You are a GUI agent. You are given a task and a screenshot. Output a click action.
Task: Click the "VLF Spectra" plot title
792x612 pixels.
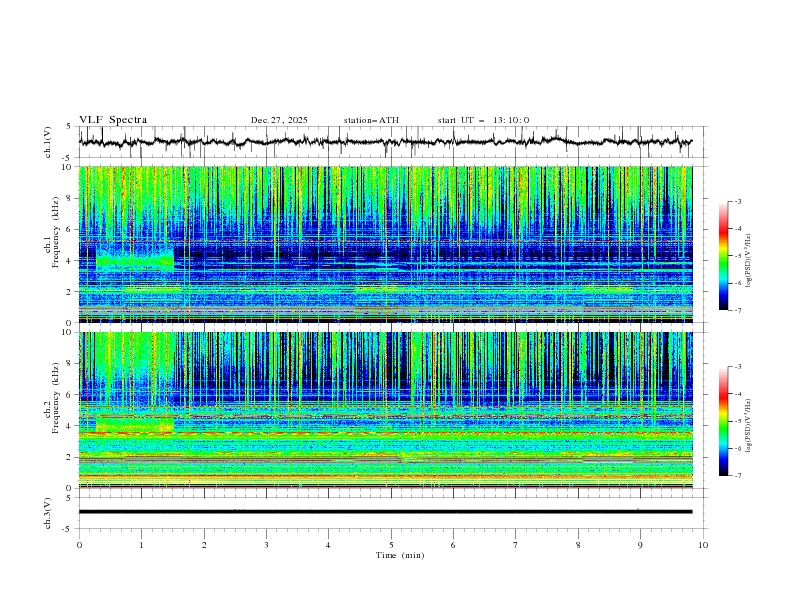click(x=113, y=120)
